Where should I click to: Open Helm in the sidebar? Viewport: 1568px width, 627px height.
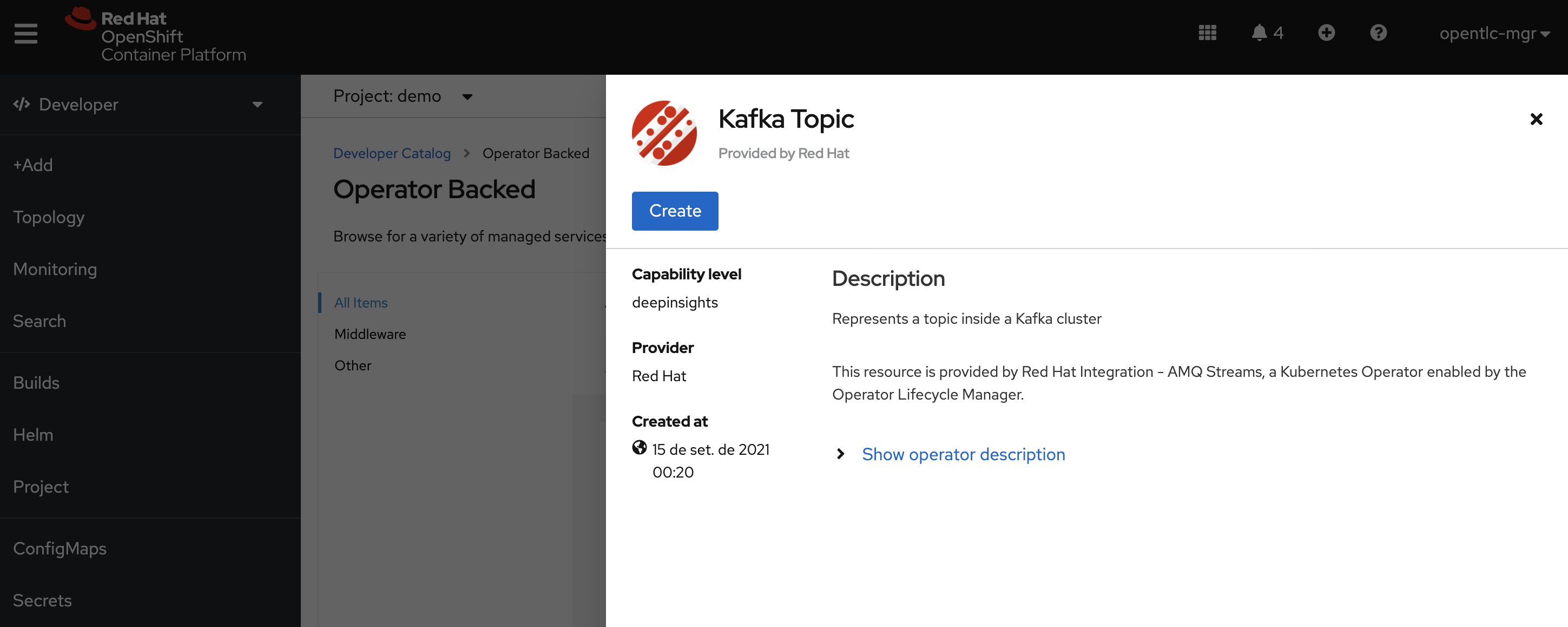pos(33,435)
